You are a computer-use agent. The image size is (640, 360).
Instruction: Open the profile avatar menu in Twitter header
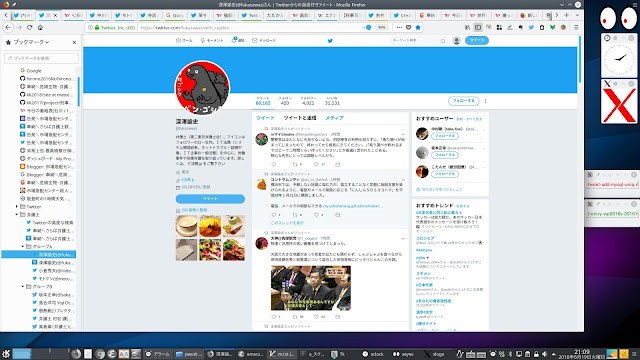click(x=456, y=40)
